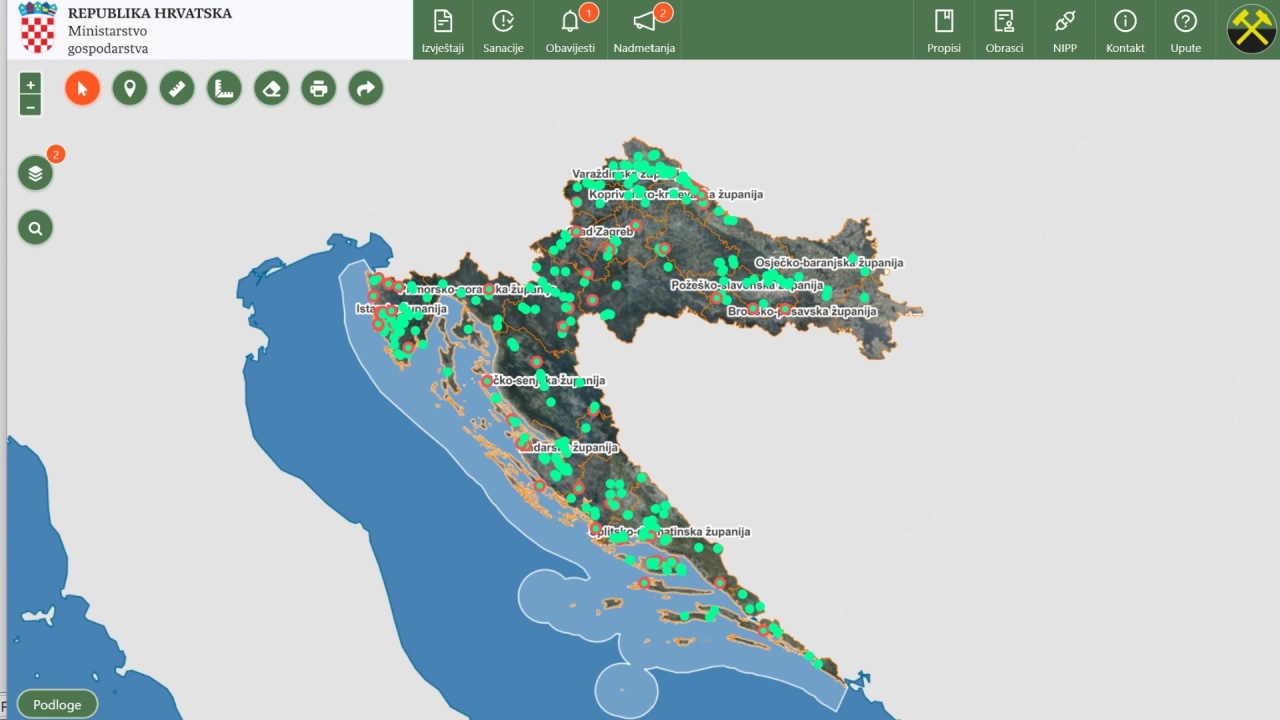Open the Sanacije section

click(503, 30)
